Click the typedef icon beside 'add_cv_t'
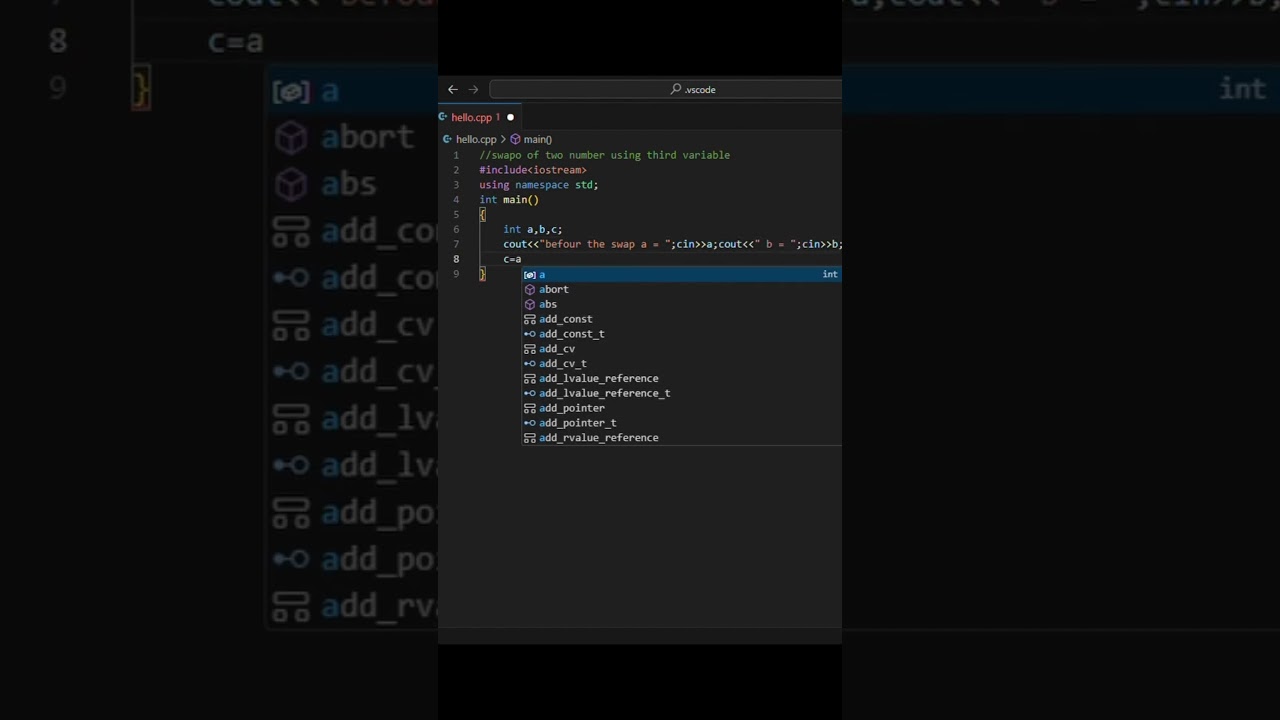 pos(530,364)
